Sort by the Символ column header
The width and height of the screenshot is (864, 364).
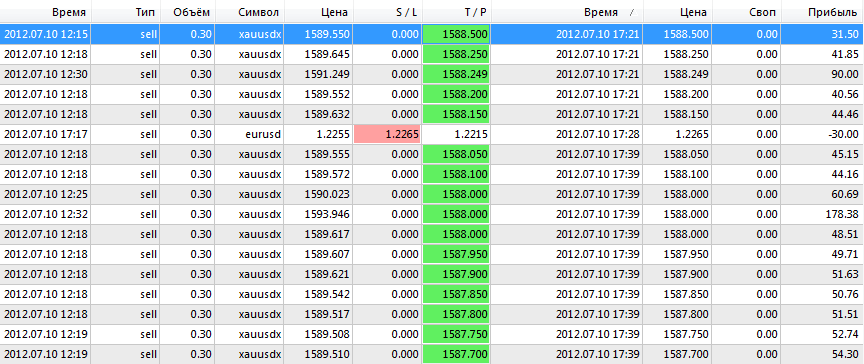[x=250, y=12]
